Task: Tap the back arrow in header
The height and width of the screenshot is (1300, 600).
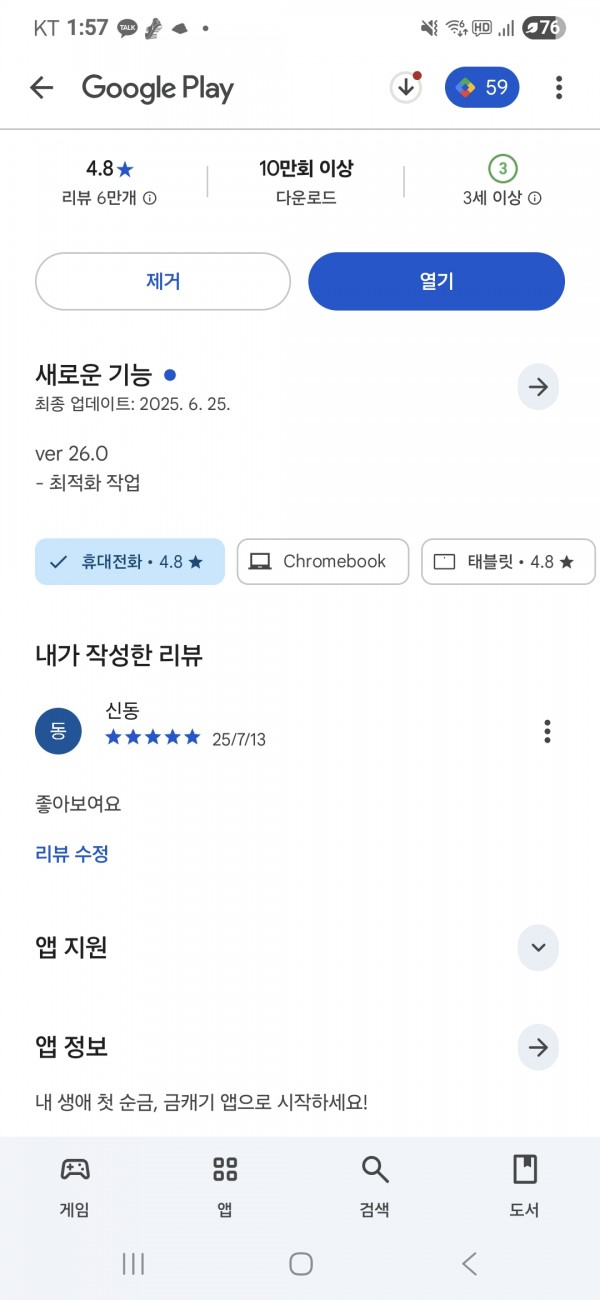Action: [41, 88]
